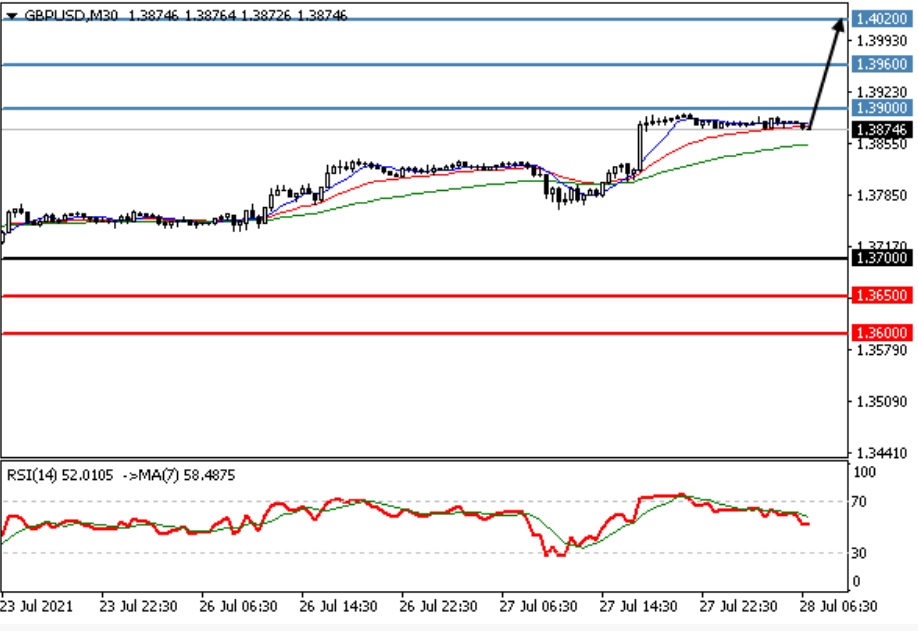The width and height of the screenshot is (918, 631).
Task: Click the 1.35790 price axis value
Action: [882, 350]
